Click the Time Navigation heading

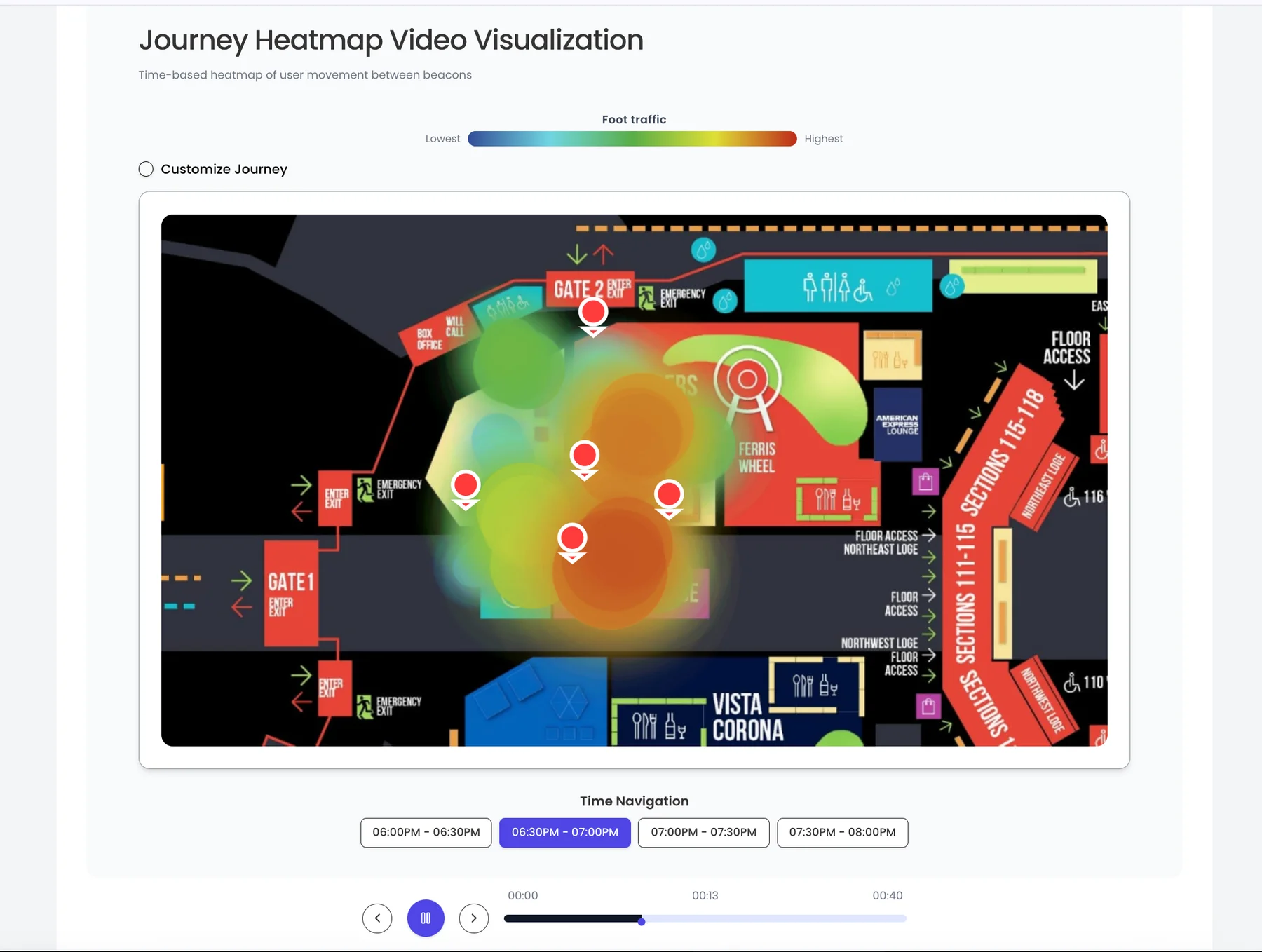(634, 801)
